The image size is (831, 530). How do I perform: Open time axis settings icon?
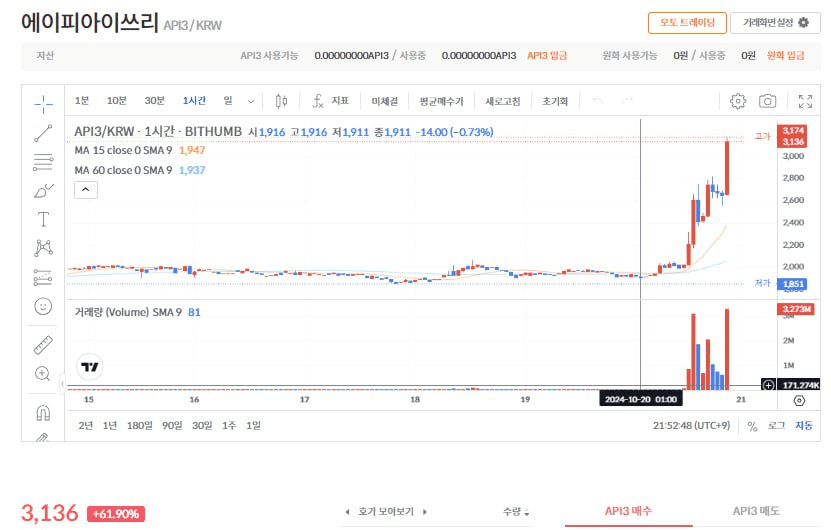799,401
